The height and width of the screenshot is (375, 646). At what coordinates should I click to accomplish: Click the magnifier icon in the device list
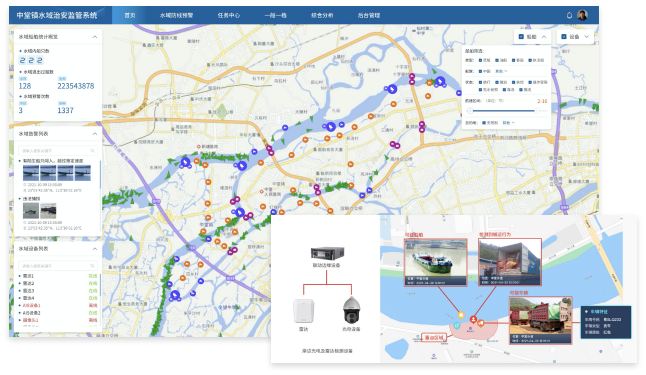pos(92,266)
